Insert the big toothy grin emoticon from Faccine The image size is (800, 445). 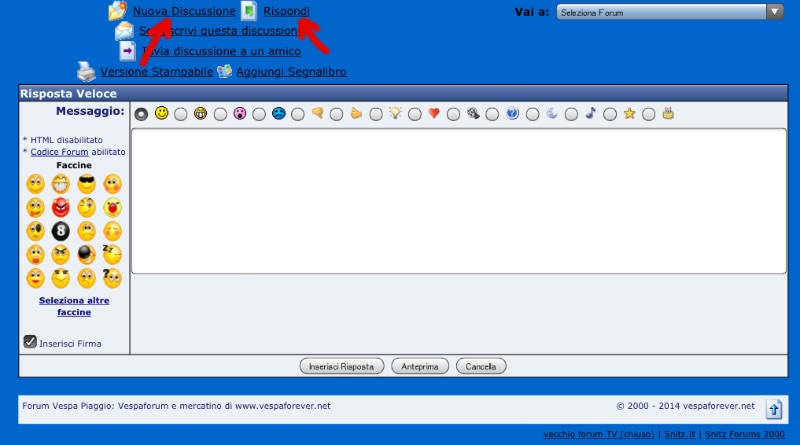tap(61, 184)
